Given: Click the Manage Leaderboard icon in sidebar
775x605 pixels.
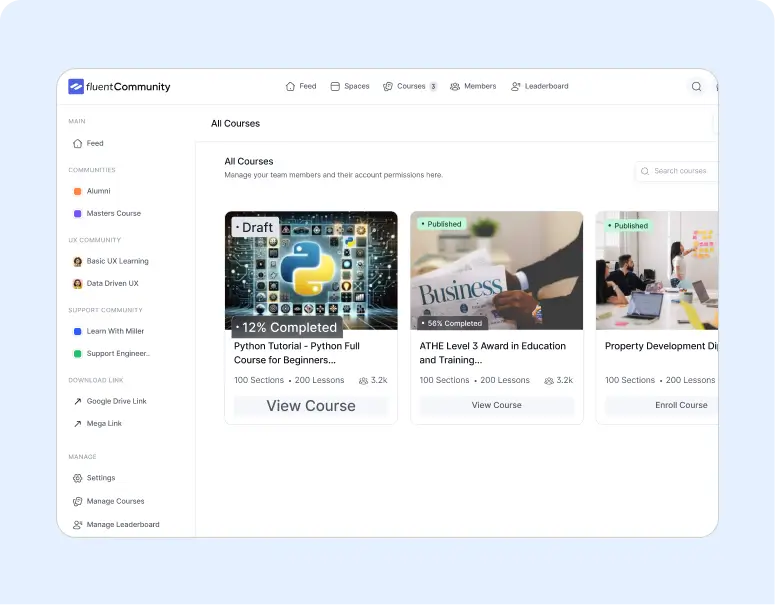Looking at the screenshot, I should (78, 524).
